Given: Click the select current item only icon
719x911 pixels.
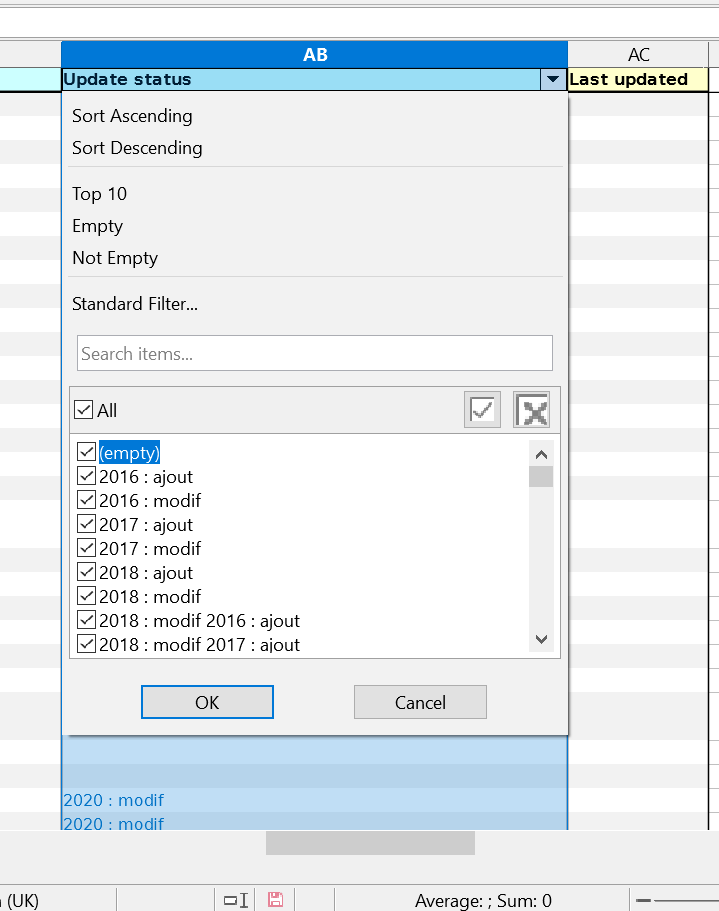Looking at the screenshot, I should 482,410.
